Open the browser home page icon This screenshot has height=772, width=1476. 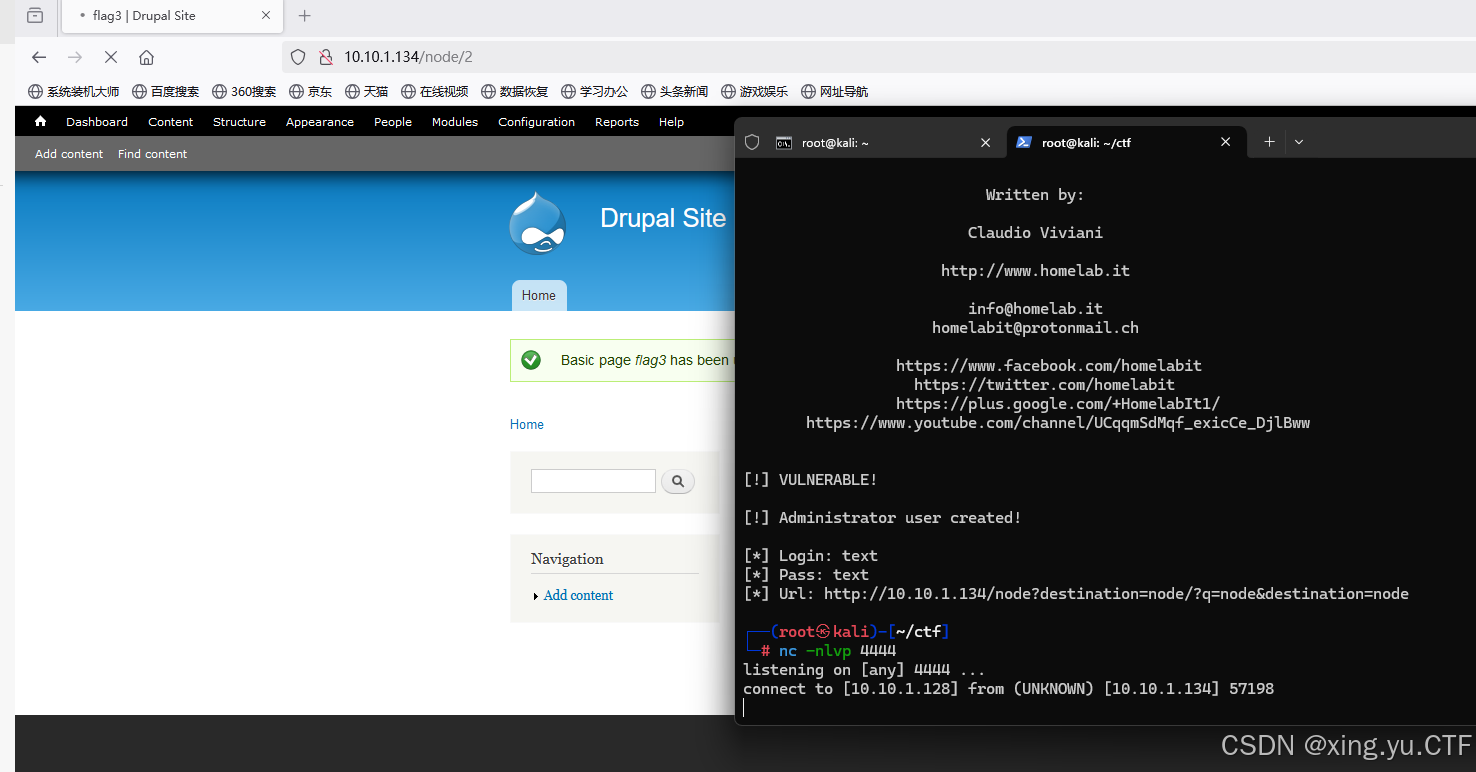pyautogui.click(x=146, y=57)
